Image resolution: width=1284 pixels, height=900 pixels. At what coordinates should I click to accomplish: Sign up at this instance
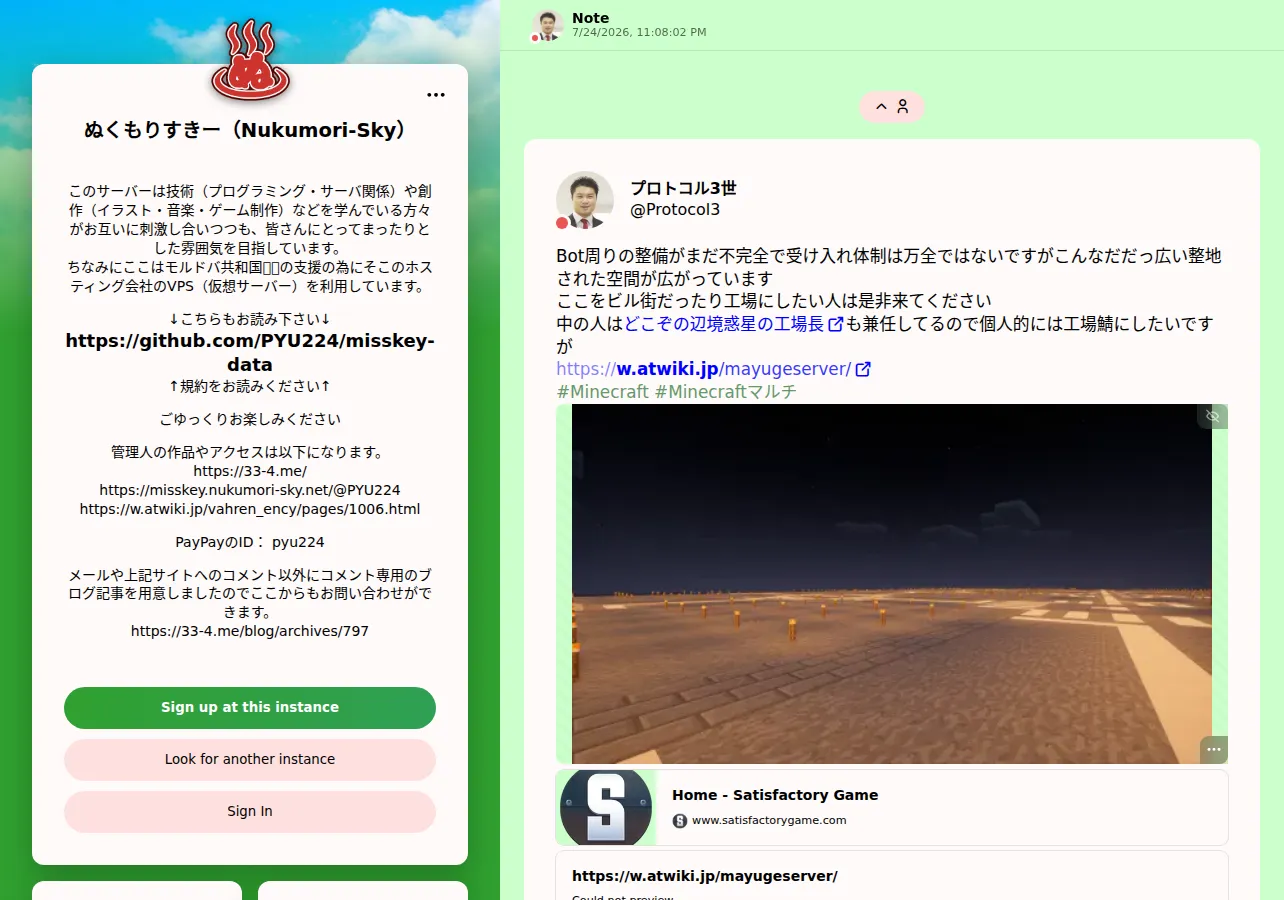pos(250,707)
